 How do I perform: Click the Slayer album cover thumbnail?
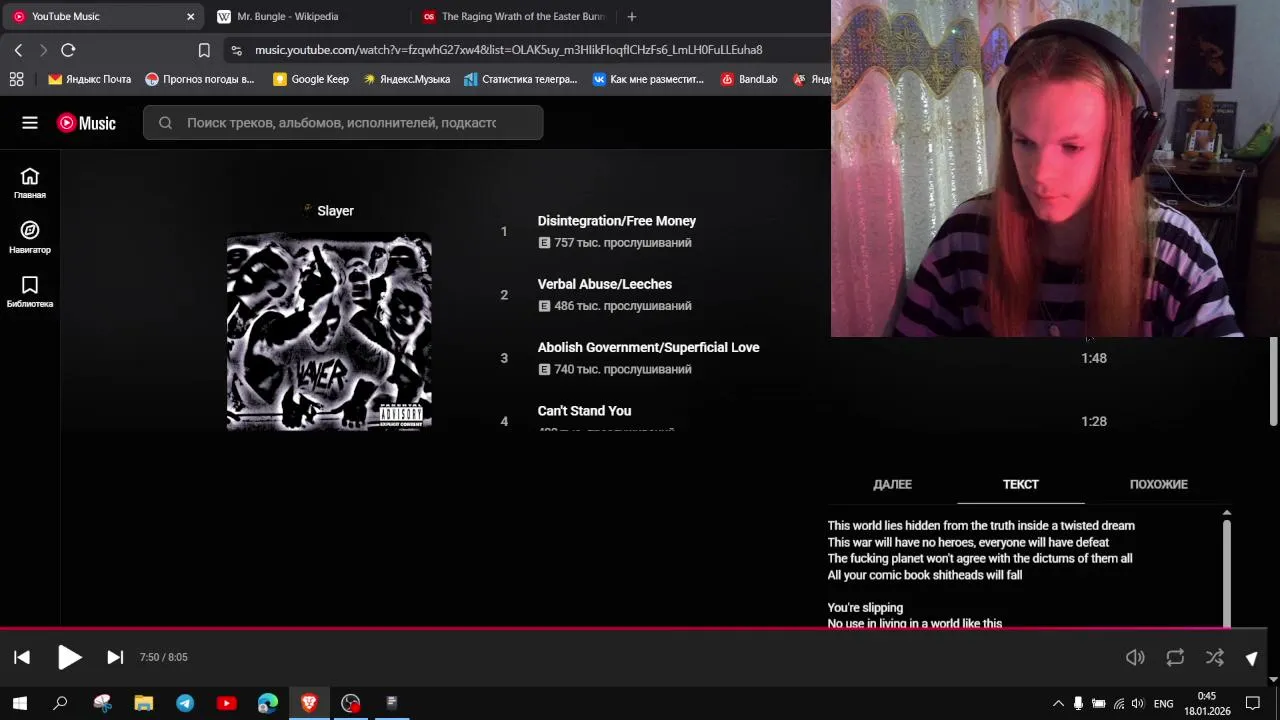pos(329,332)
